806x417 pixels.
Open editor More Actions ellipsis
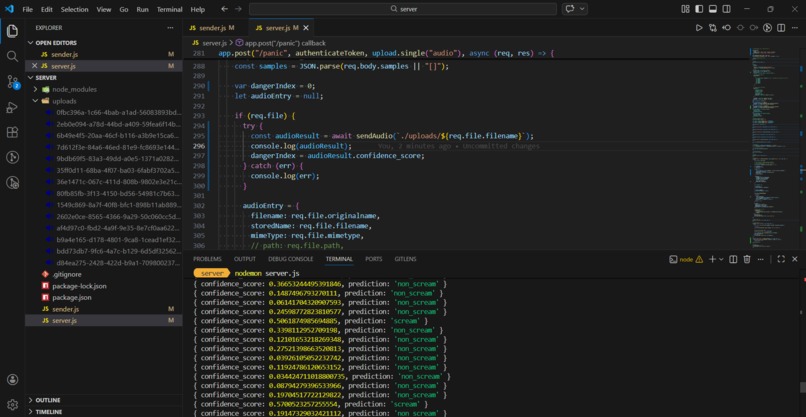point(795,28)
